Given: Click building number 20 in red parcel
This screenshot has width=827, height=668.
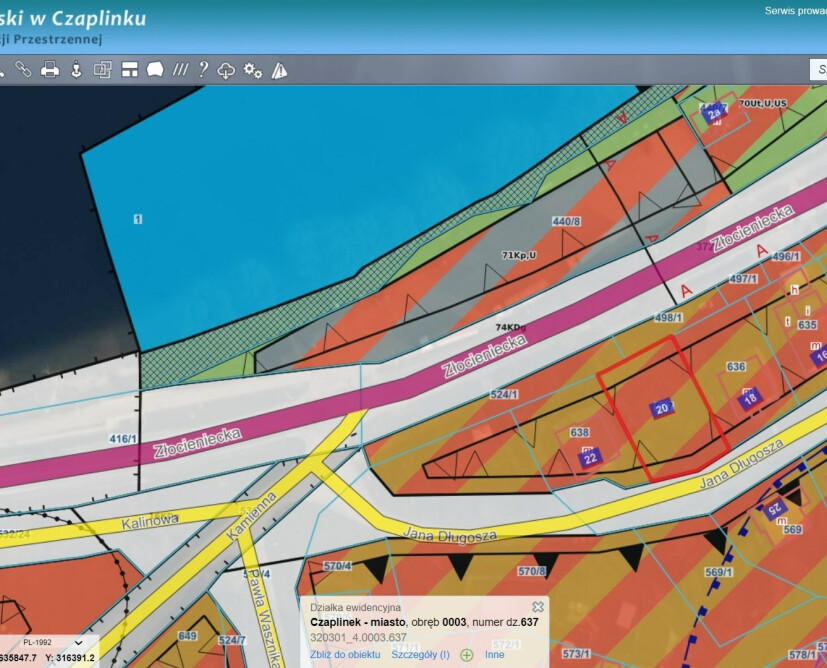Looking at the screenshot, I should click(x=662, y=408).
